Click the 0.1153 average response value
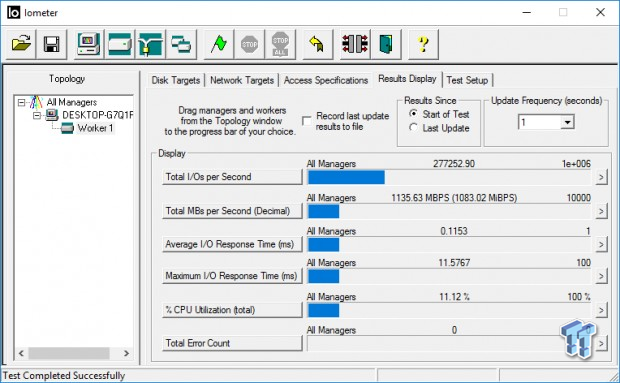The image size is (620, 383). pyautogui.click(x=454, y=231)
